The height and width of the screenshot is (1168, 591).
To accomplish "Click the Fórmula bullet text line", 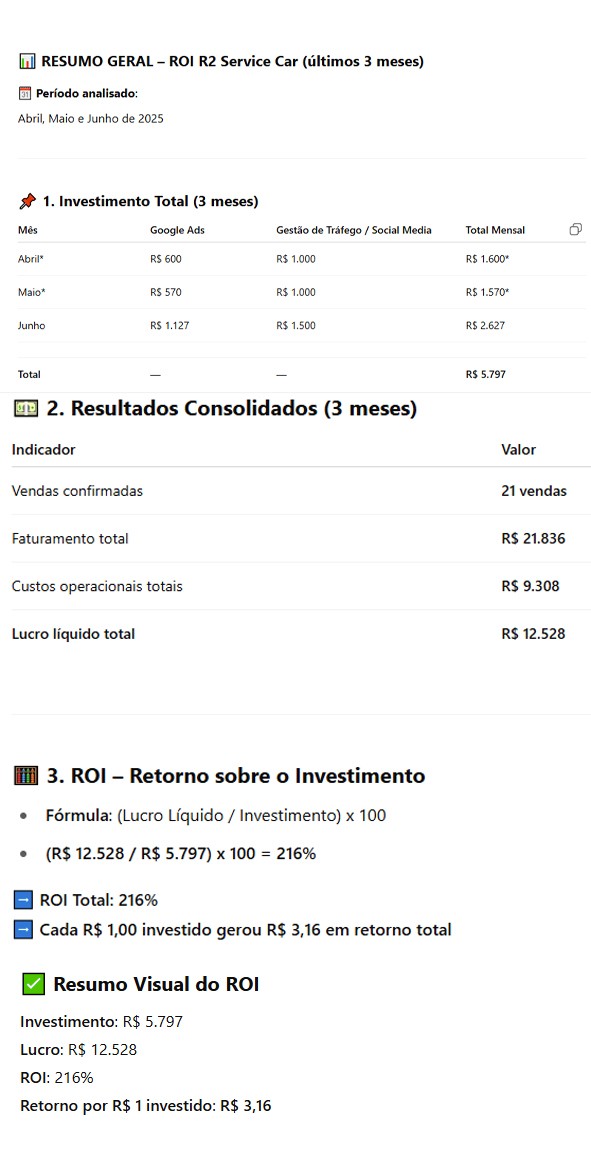I will pyautogui.click(x=215, y=816).
